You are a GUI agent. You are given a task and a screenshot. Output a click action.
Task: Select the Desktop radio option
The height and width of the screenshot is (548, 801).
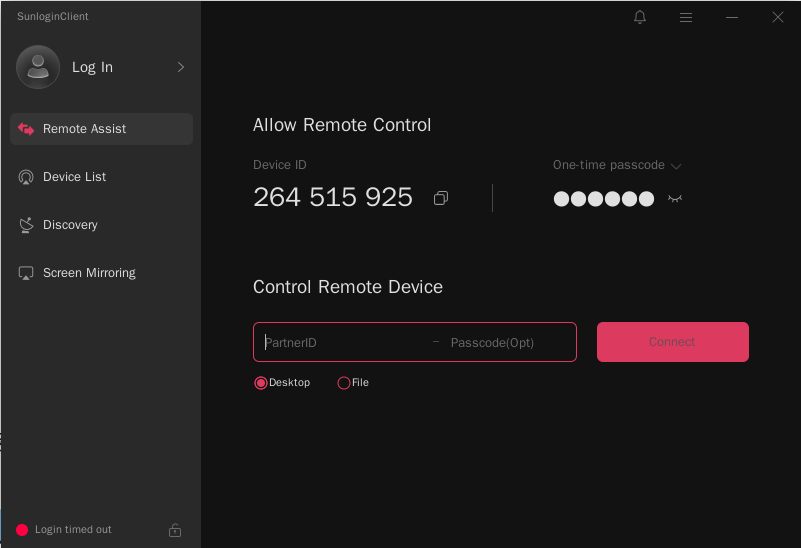[261, 383]
